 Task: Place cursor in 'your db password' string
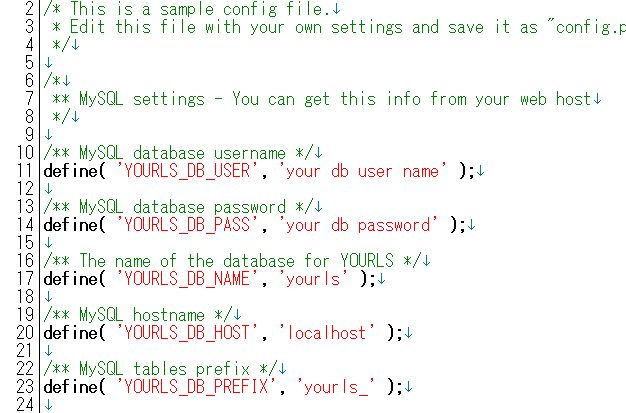point(358,225)
